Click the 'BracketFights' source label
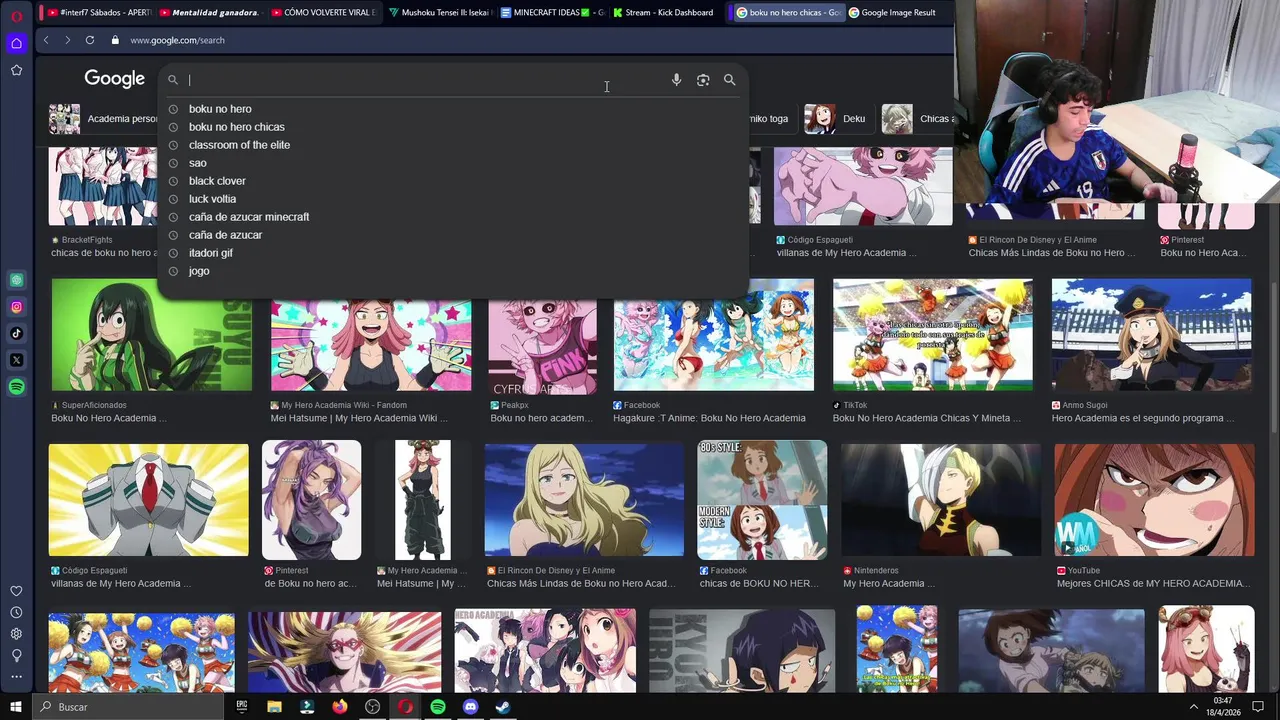The width and height of the screenshot is (1280, 720). point(87,240)
